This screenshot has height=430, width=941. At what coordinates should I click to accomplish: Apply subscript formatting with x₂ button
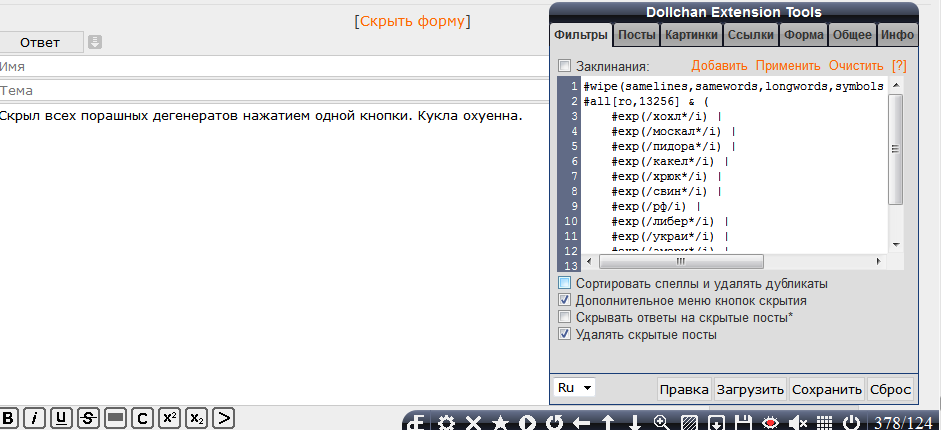pyautogui.click(x=196, y=418)
